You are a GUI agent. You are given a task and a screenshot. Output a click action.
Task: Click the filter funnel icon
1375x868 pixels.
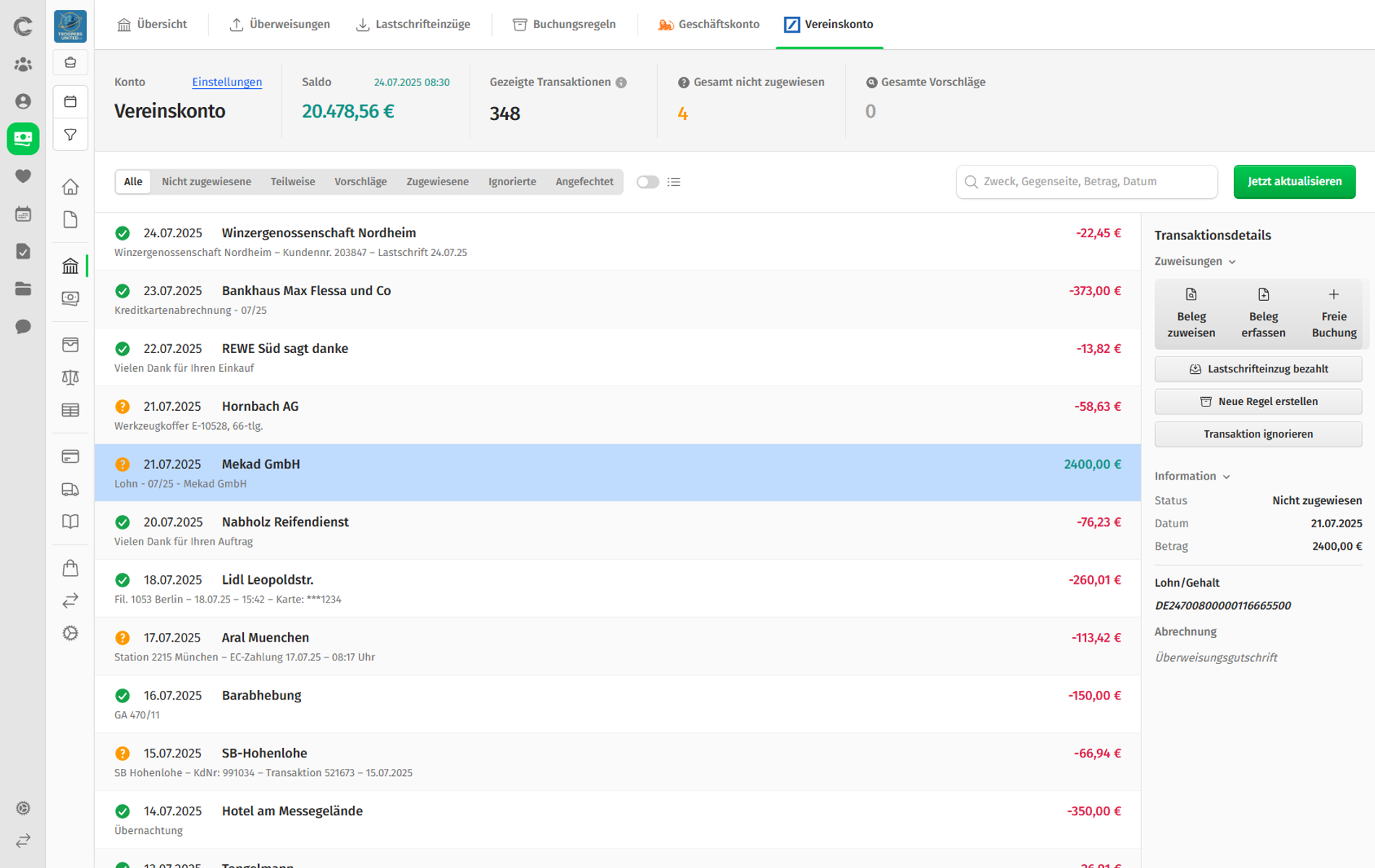[70, 135]
